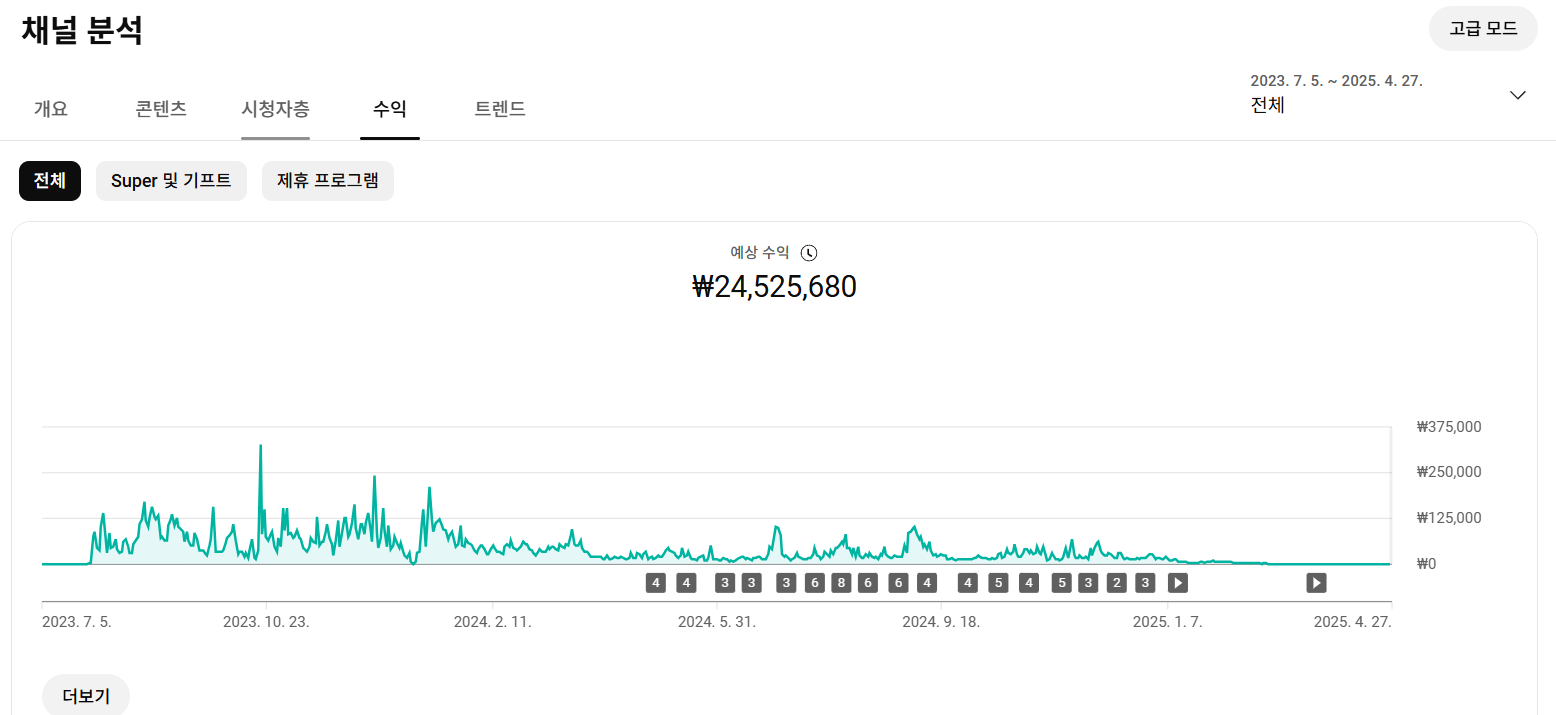The height and width of the screenshot is (715, 1556).
Task: Click the date range text 2023. 7. 5. ~ 2025. 4. 27.
Action: [1336, 81]
